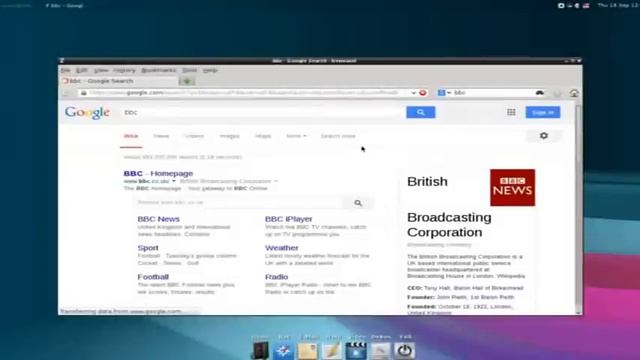640x360 pixels.
Task: Select the Web results tab
Action: point(131,136)
